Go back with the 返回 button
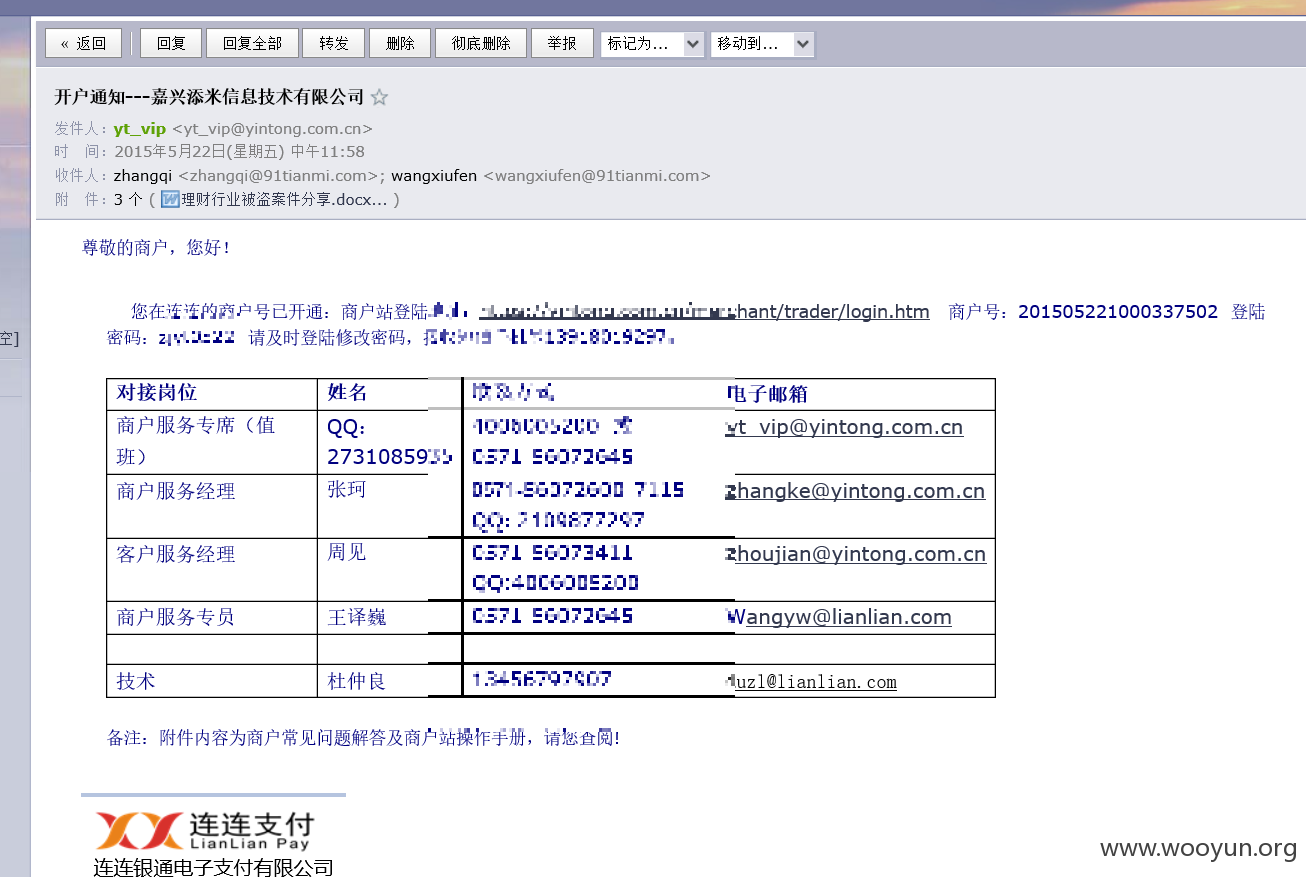 [84, 43]
